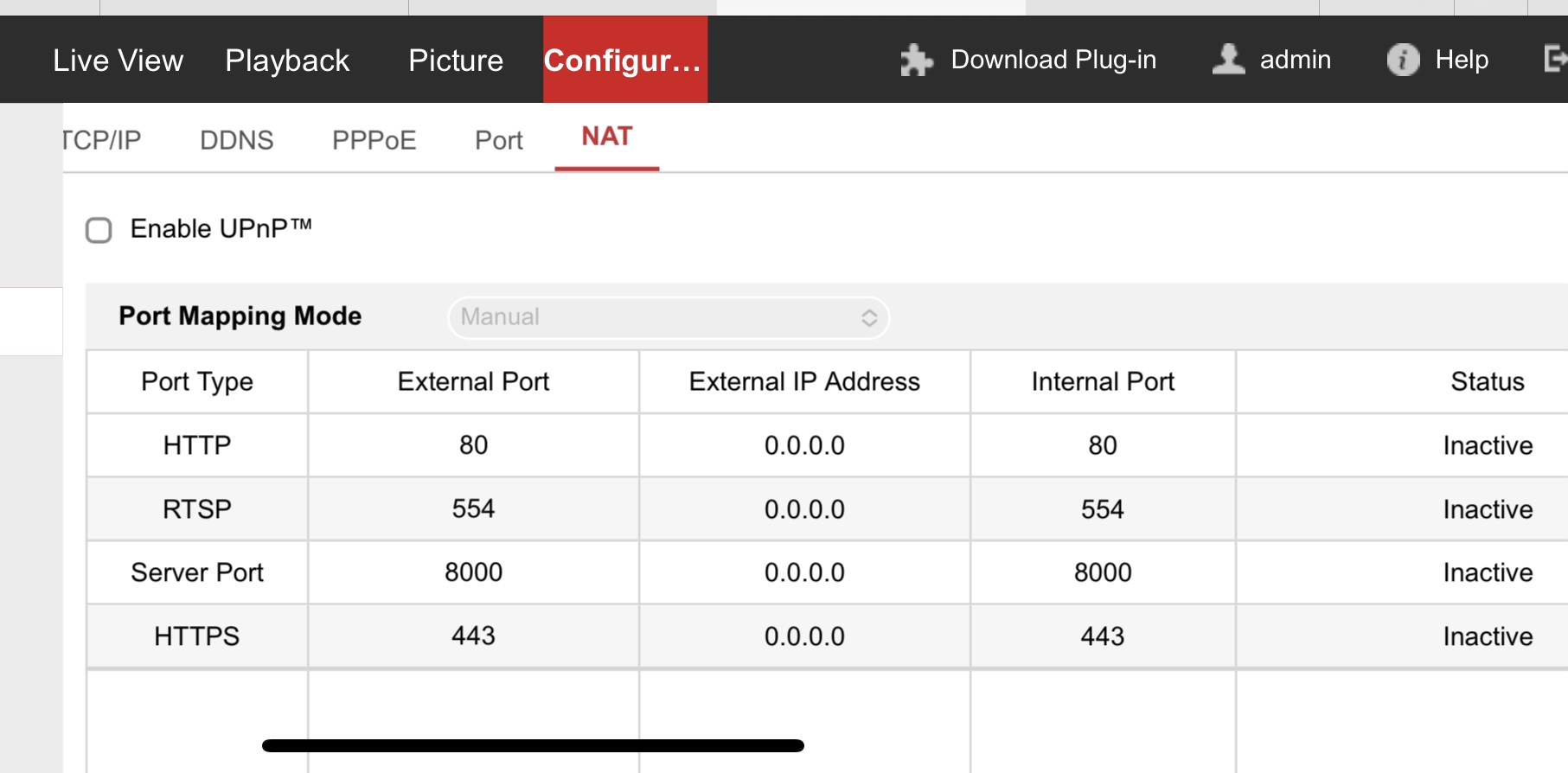The height and width of the screenshot is (773, 1568).
Task: Click the admin user silhouette icon
Action: point(1228,60)
